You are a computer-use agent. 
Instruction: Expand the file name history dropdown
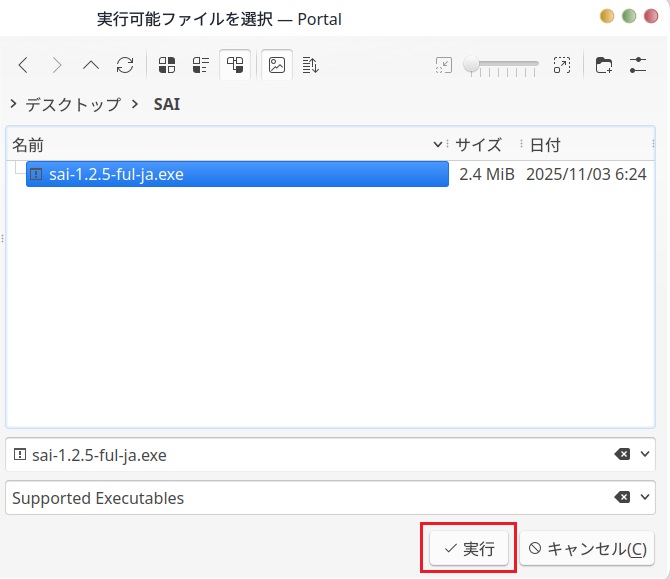(x=645, y=454)
